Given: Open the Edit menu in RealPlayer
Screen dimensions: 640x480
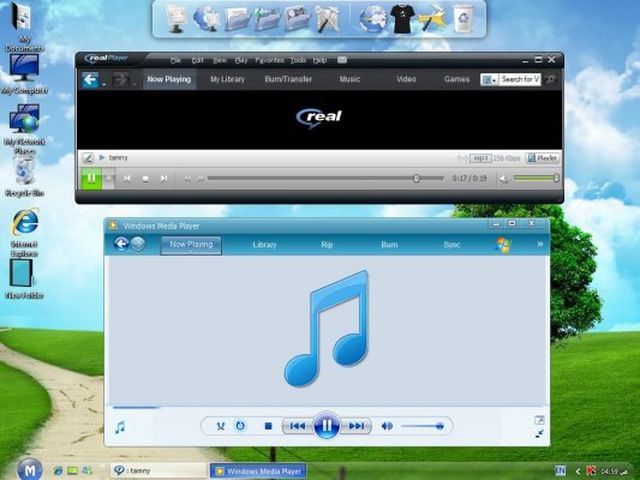Looking at the screenshot, I should click(x=198, y=60).
